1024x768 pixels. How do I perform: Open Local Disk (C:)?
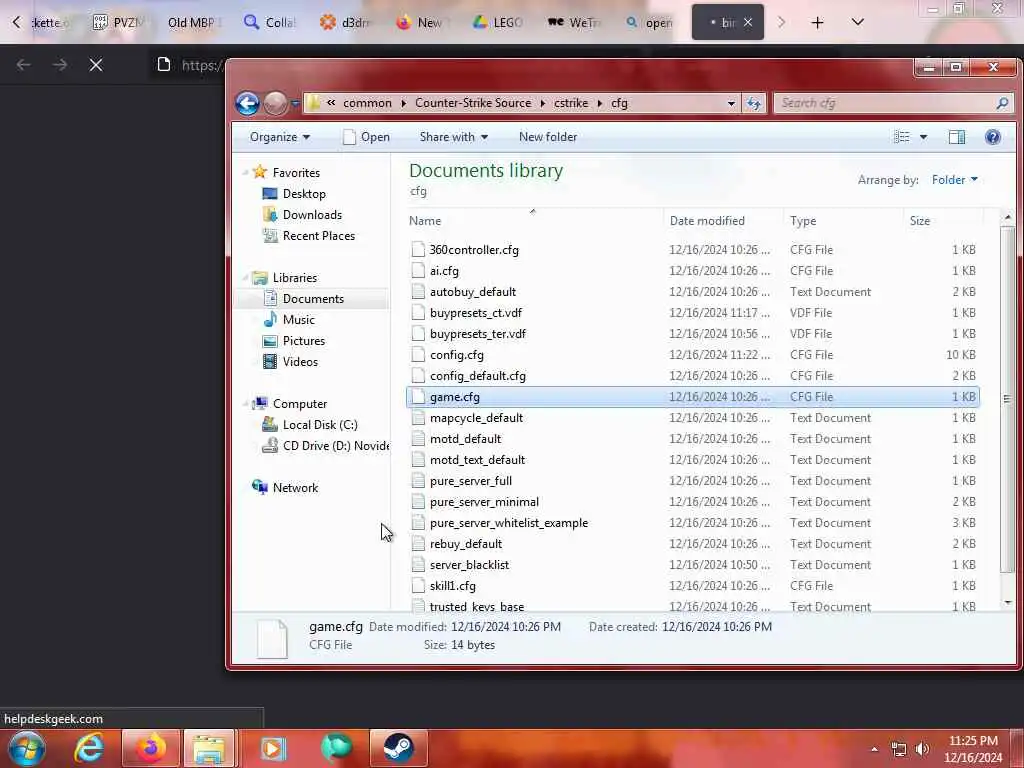(x=320, y=424)
